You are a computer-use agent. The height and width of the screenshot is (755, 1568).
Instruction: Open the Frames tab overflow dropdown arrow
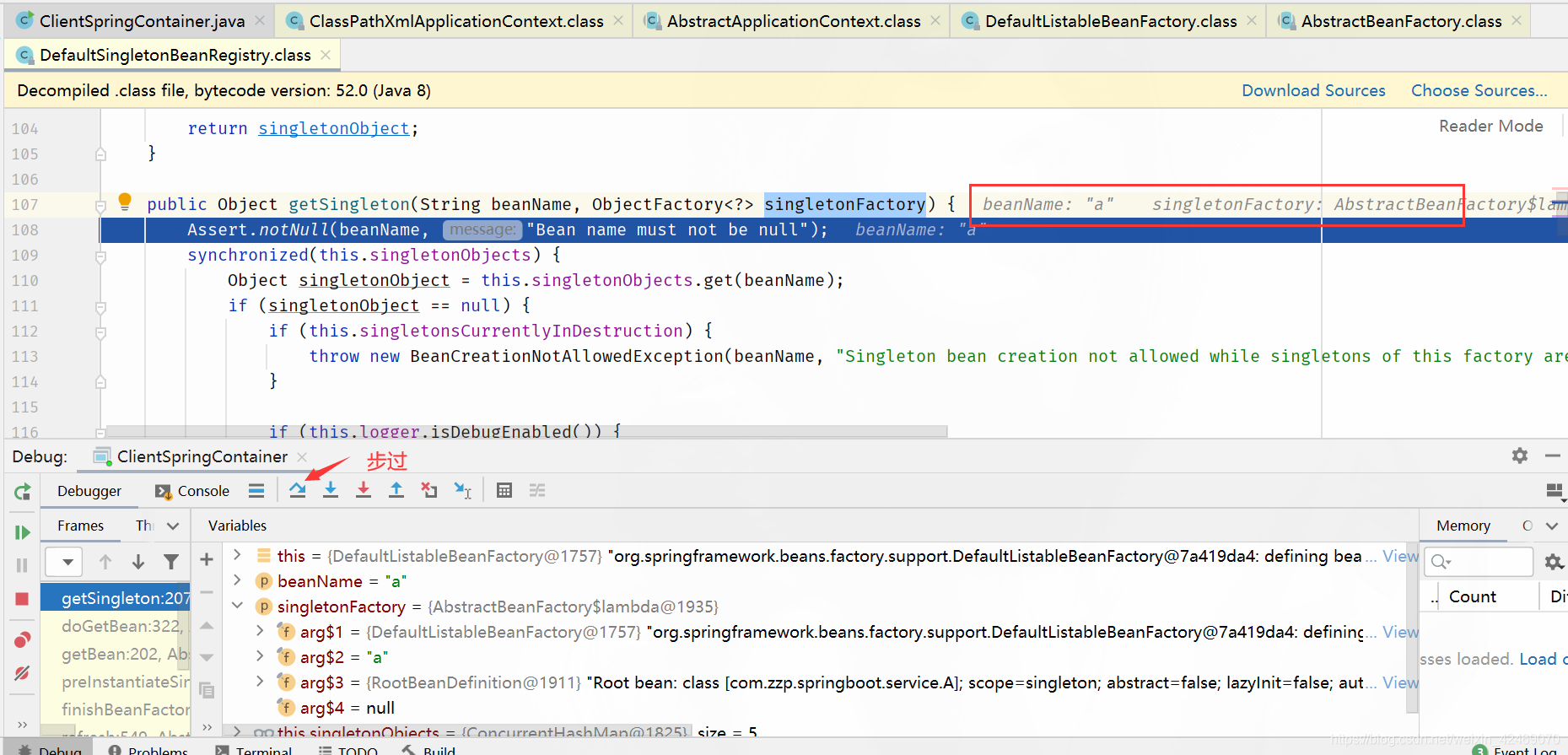point(174,526)
